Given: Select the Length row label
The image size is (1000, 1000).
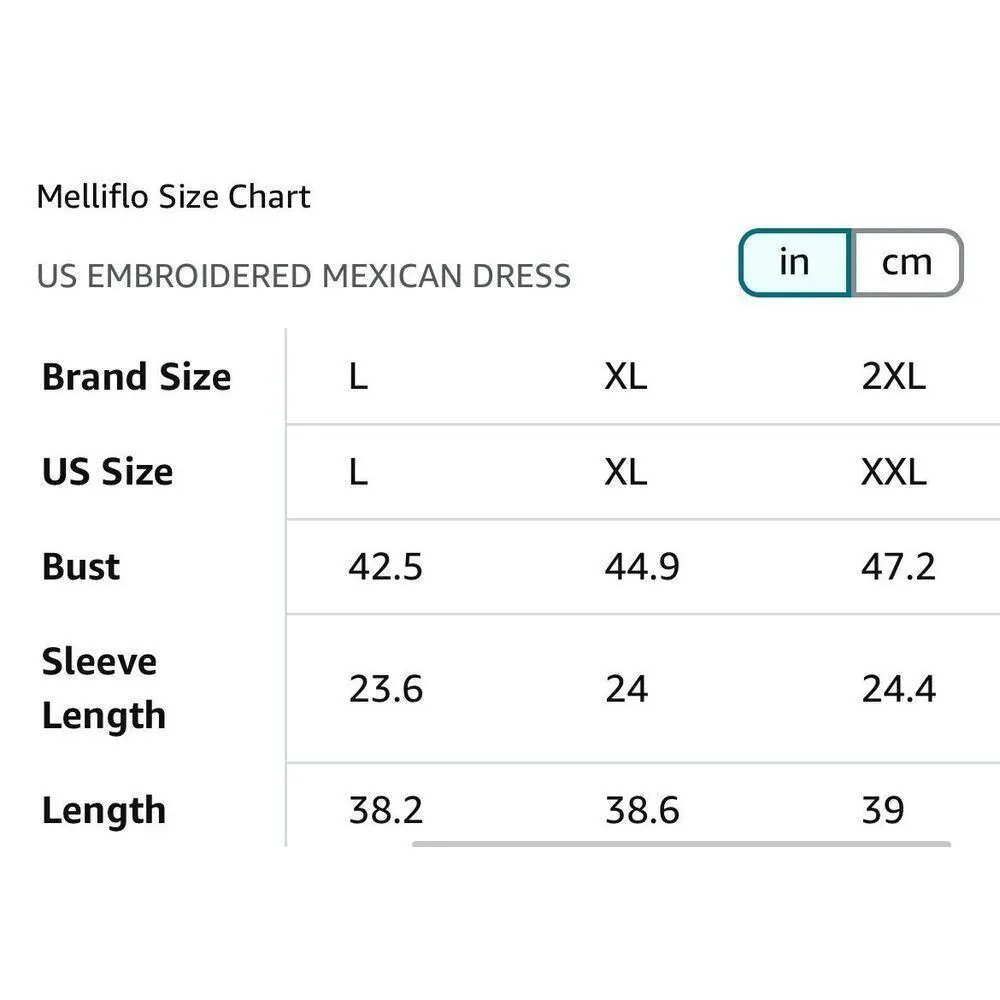Looking at the screenshot, I should (103, 809).
